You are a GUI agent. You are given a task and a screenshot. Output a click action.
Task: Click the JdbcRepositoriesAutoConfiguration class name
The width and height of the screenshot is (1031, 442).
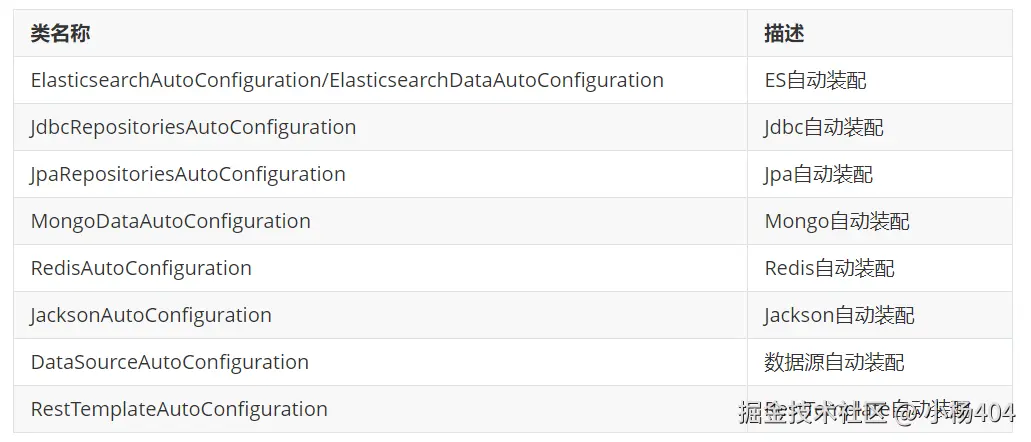click(193, 127)
